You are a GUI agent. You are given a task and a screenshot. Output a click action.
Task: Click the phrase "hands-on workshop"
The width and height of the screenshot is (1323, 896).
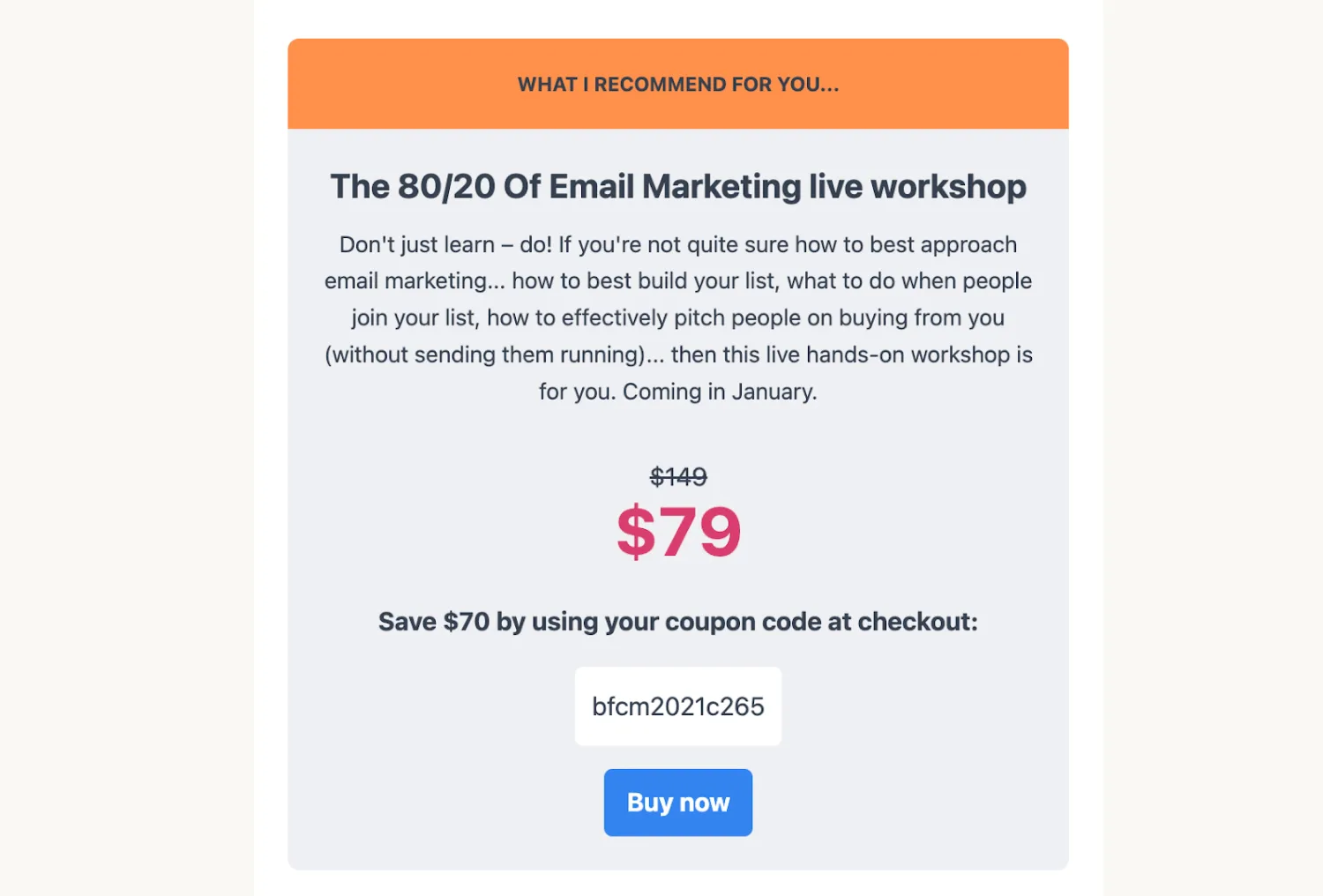[x=908, y=355]
